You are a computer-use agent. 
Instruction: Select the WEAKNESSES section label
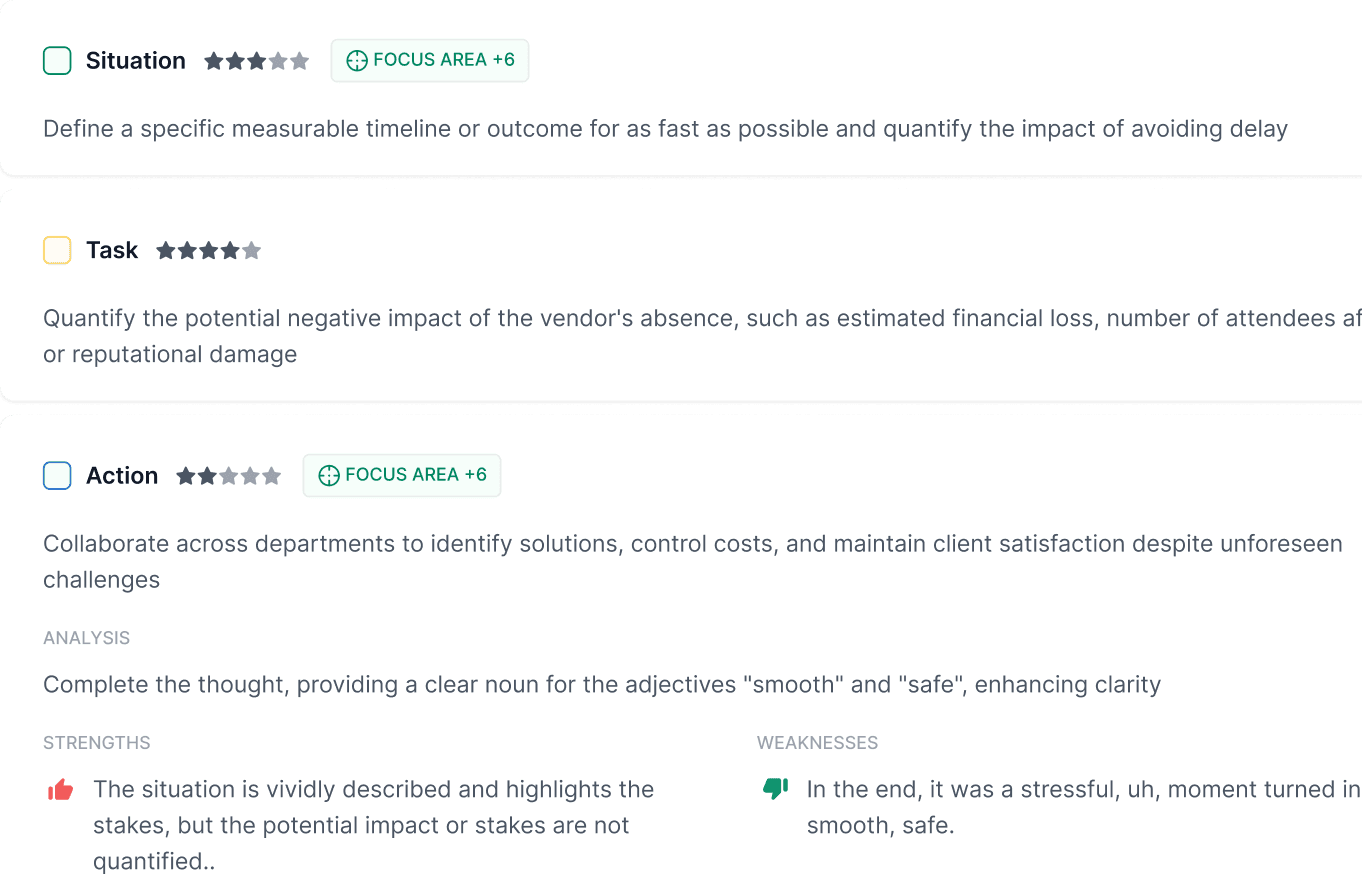pyautogui.click(x=817, y=742)
